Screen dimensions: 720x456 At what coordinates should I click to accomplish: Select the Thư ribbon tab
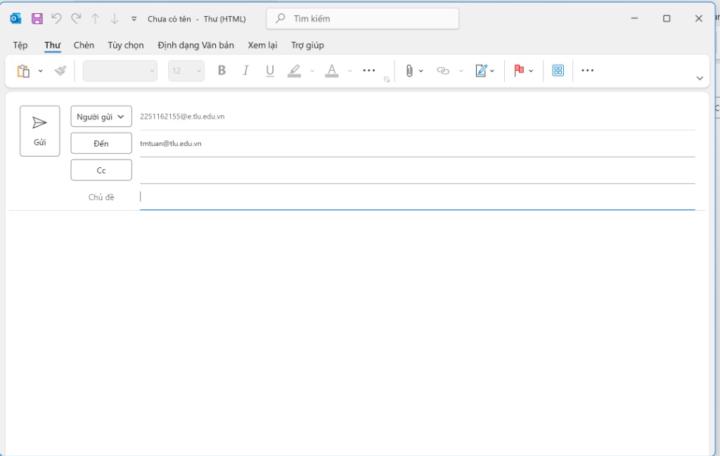52,45
